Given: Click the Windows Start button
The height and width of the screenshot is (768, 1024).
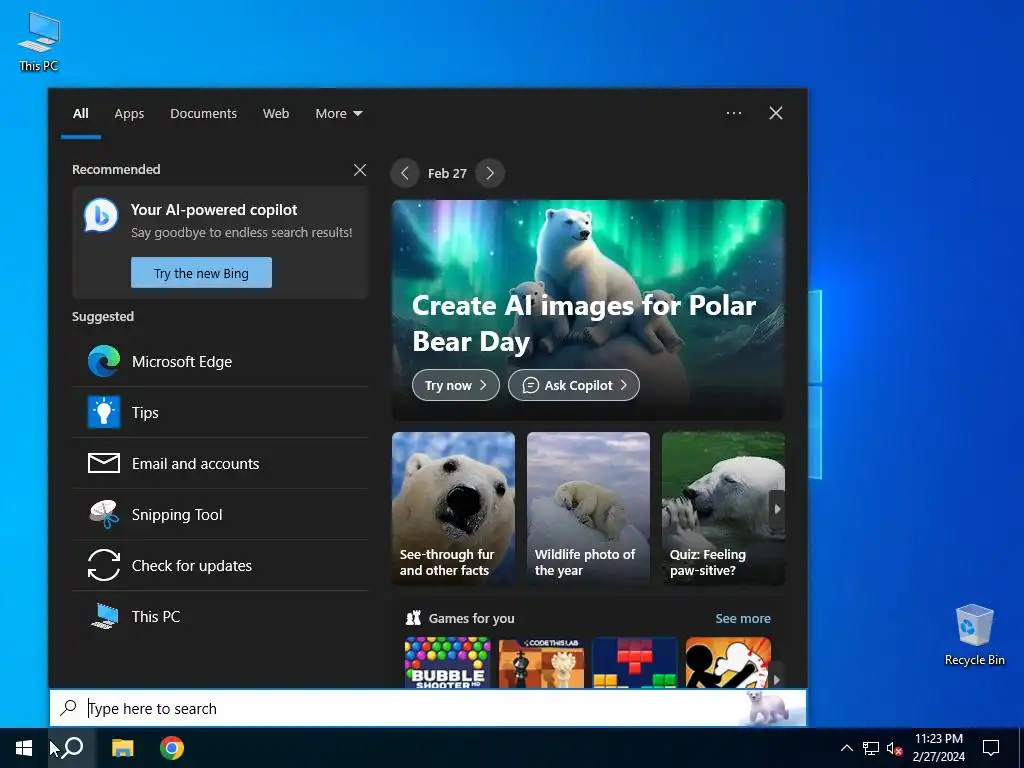Looking at the screenshot, I should [x=24, y=748].
